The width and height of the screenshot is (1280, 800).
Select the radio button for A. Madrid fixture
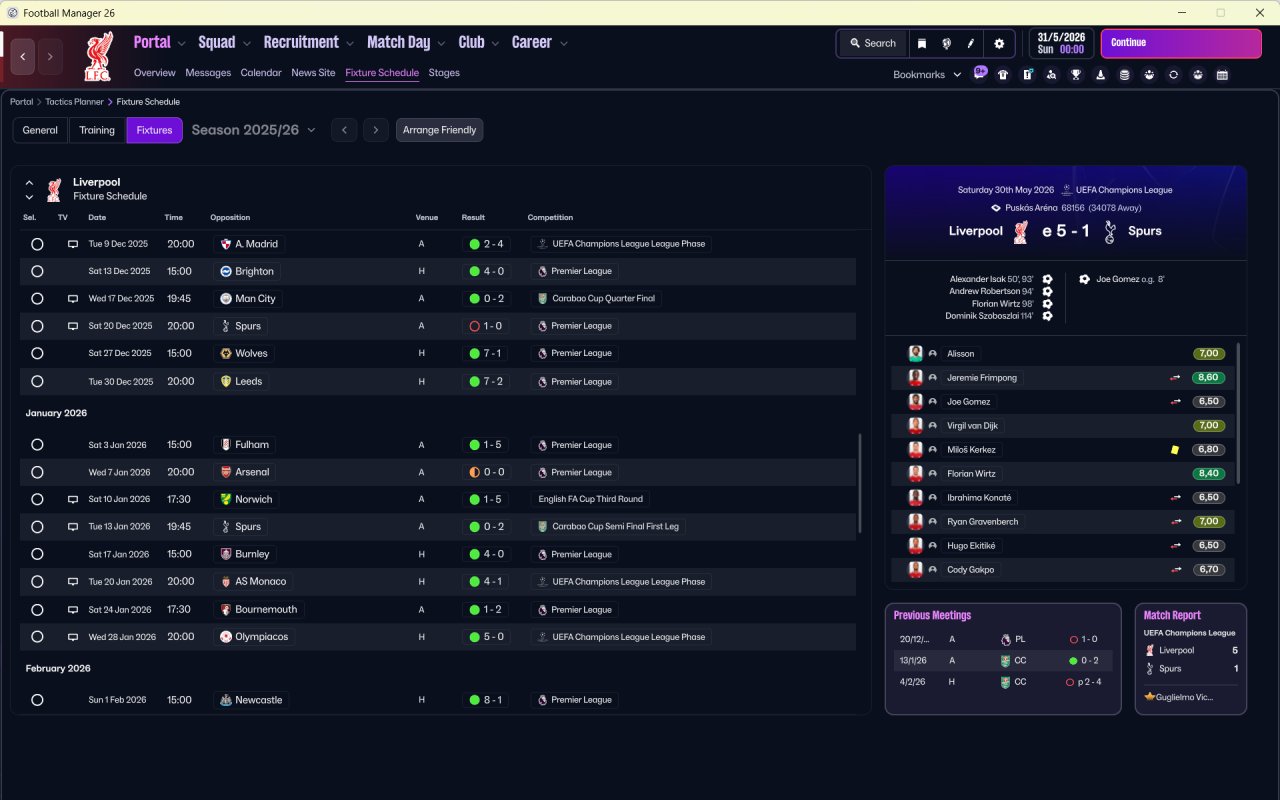point(37,244)
